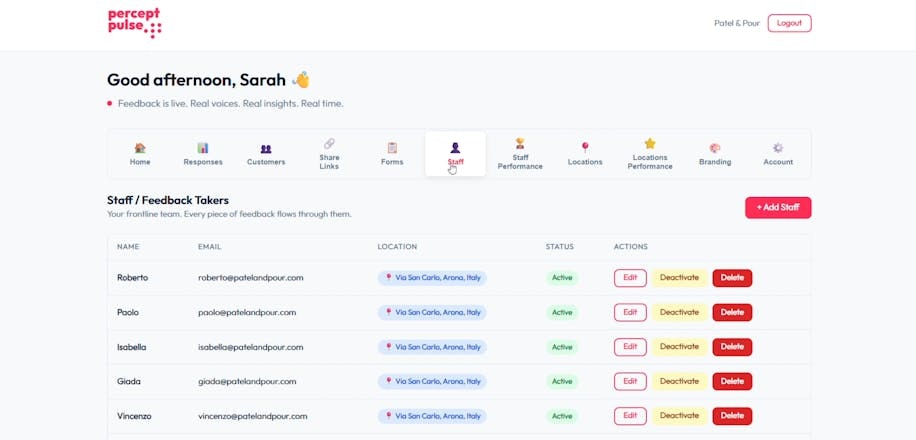The width and height of the screenshot is (916, 440).
Task: Click Isabella's Via San Carlo location tag
Action: pyautogui.click(x=432, y=347)
